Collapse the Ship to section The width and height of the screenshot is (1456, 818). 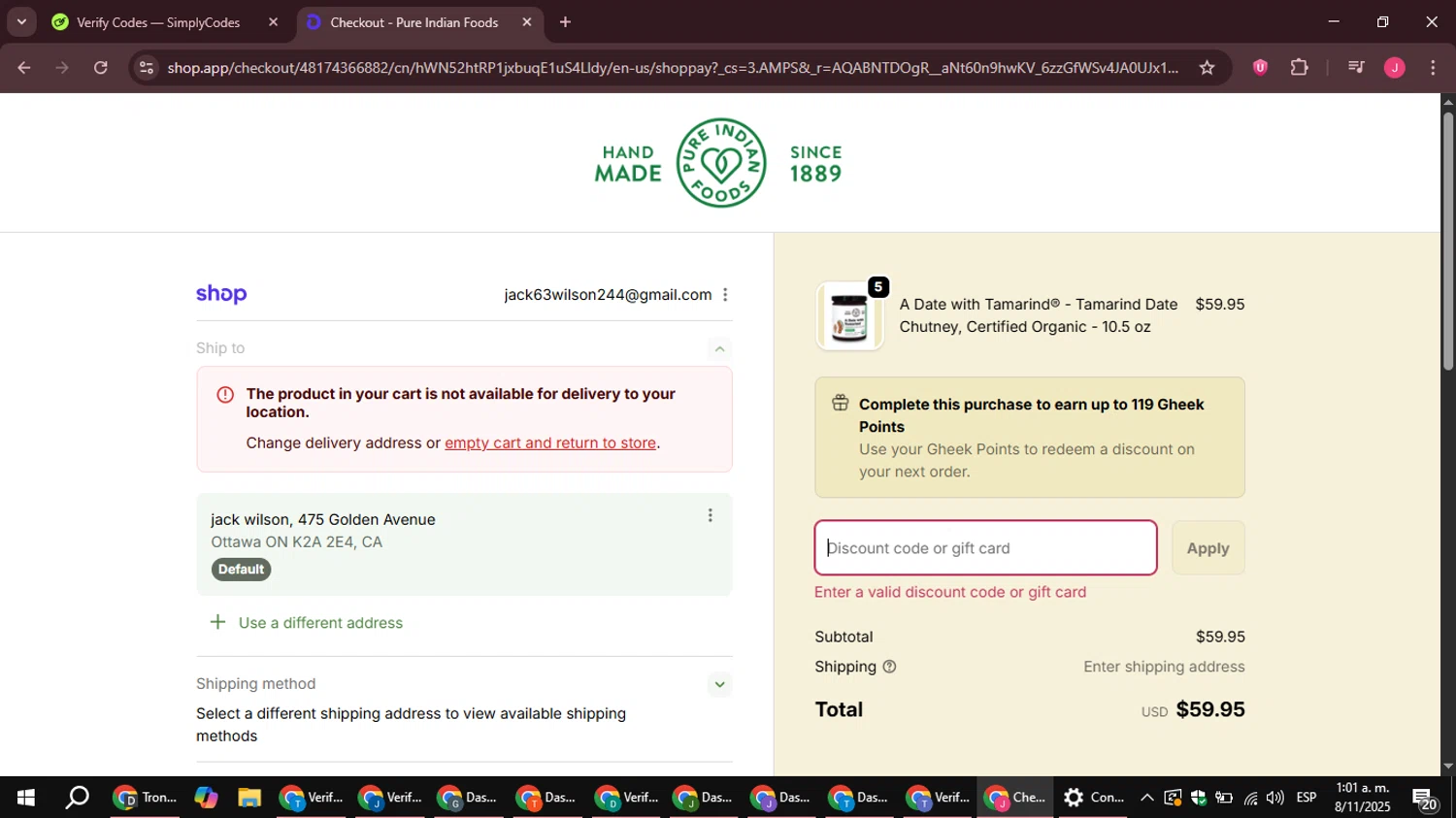[x=719, y=348]
